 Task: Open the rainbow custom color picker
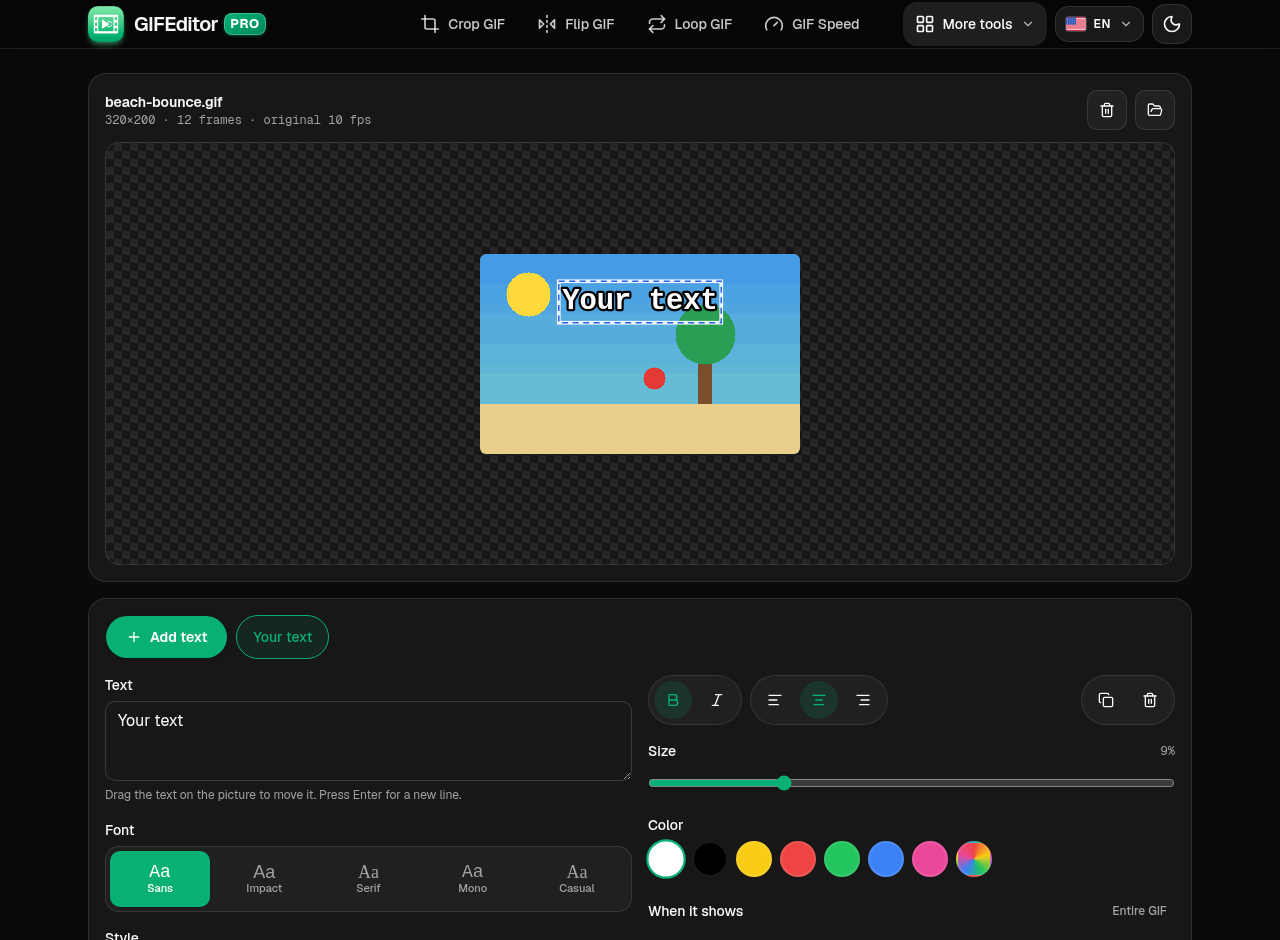click(974, 859)
